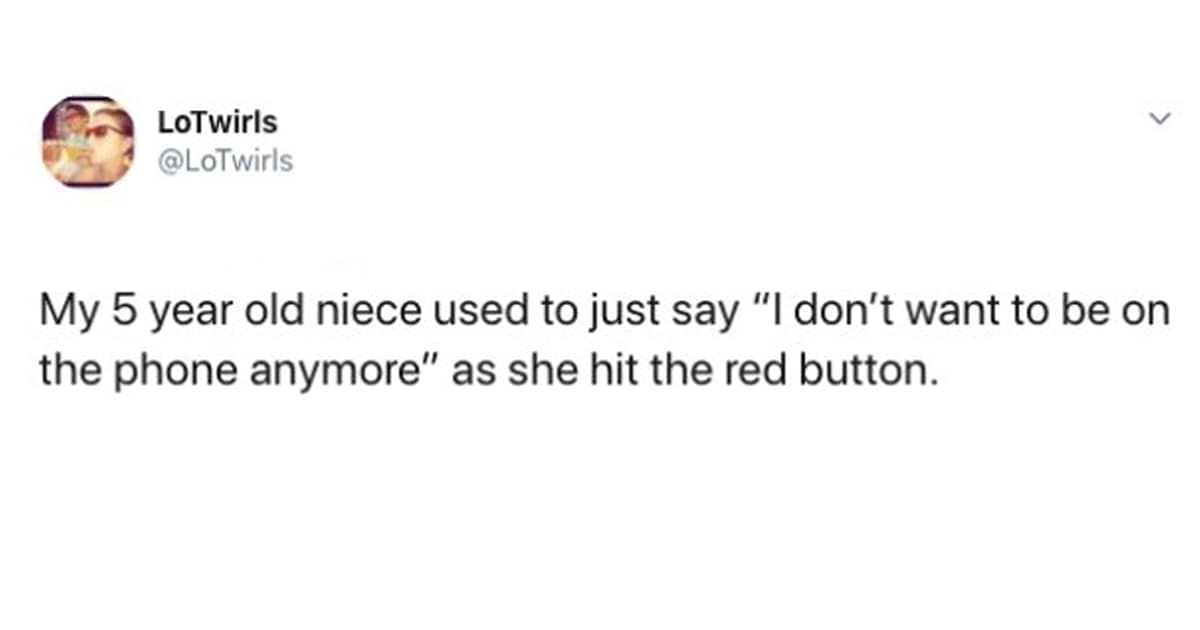Open the LoTwirls display name link
Screen dimensions: 1200x630
(217, 123)
